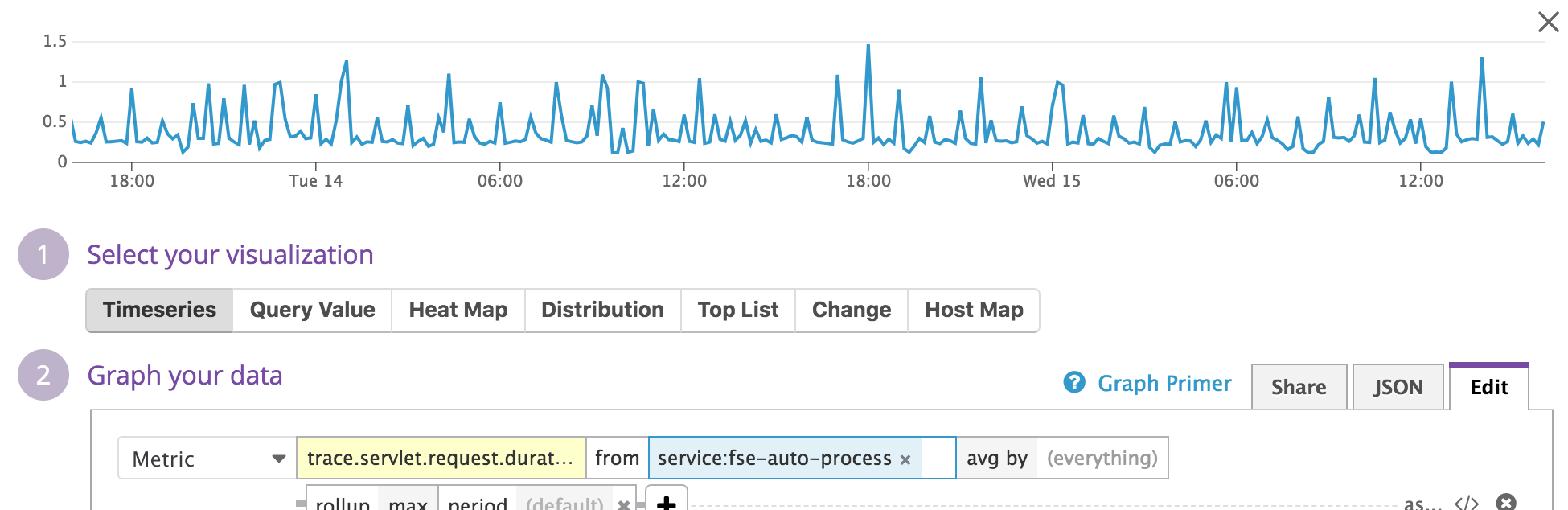Remove the rollup function
This screenshot has height=510, width=1568.
[x=623, y=504]
